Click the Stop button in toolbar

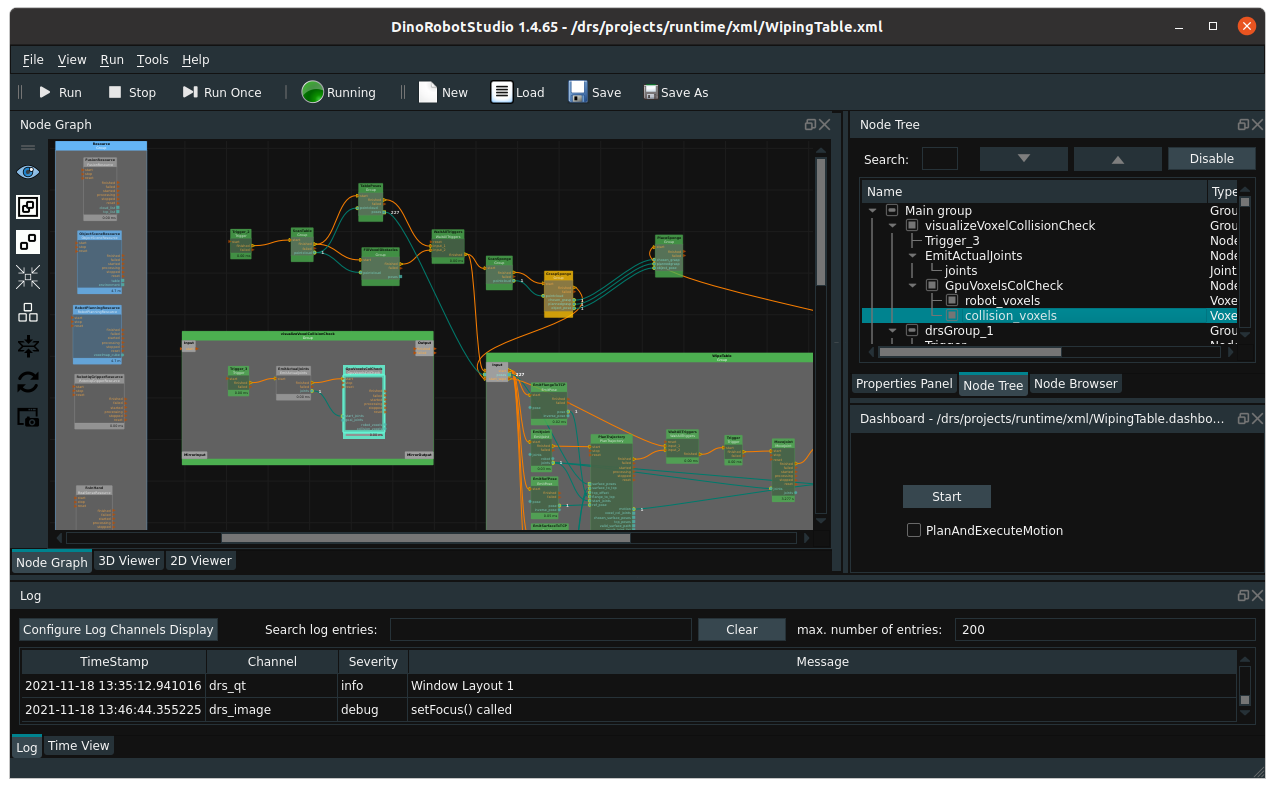(x=132, y=92)
